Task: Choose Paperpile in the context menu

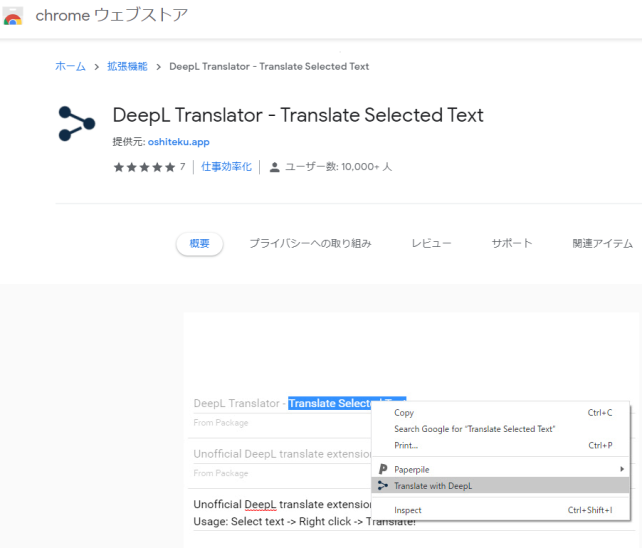Action: [x=500, y=469]
